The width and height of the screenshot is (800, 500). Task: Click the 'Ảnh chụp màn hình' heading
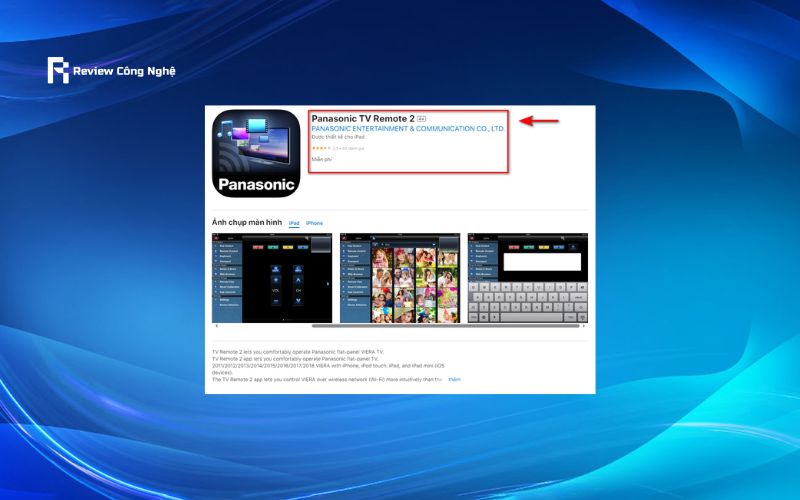click(247, 222)
